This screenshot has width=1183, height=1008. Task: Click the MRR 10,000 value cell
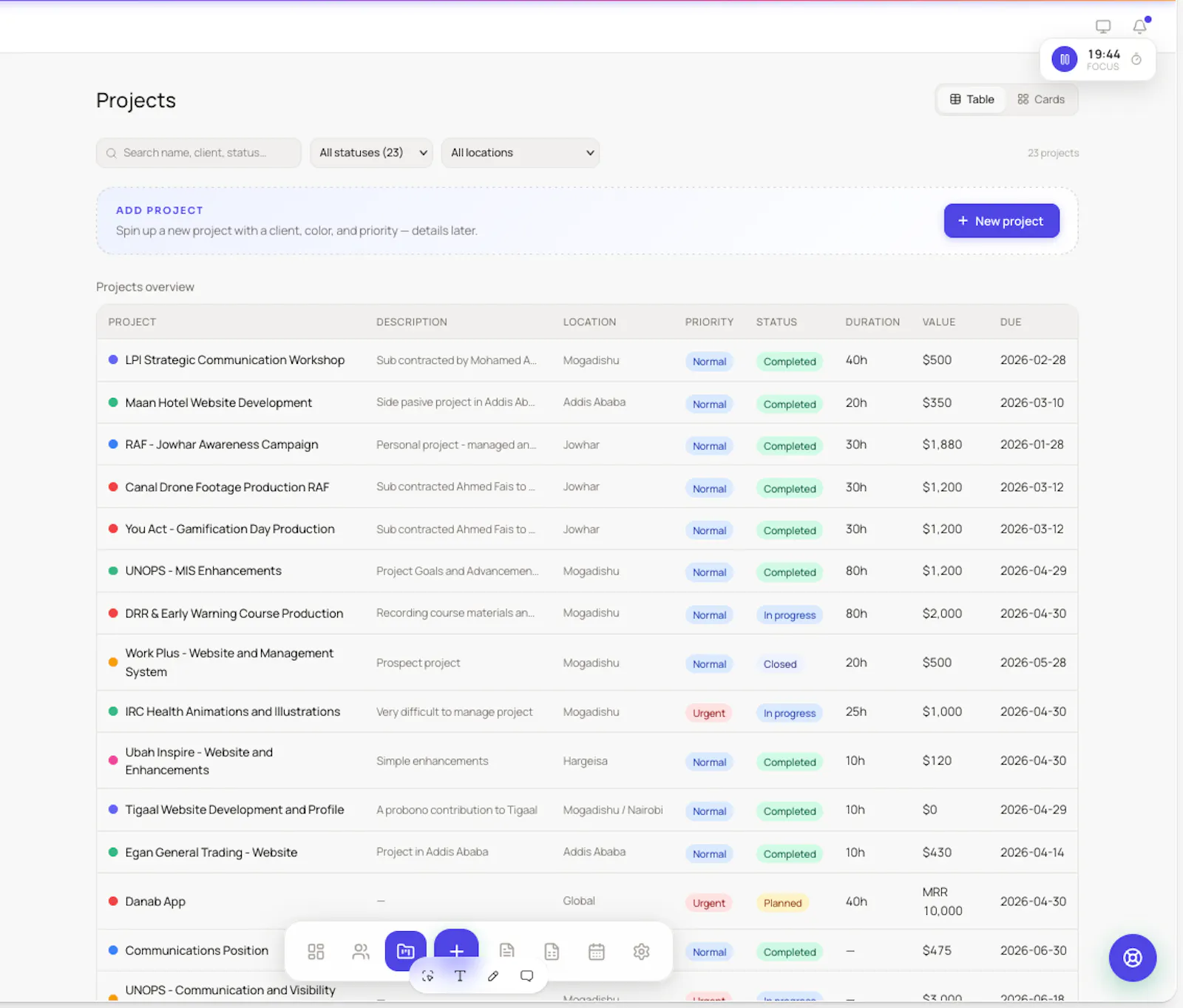click(x=942, y=902)
